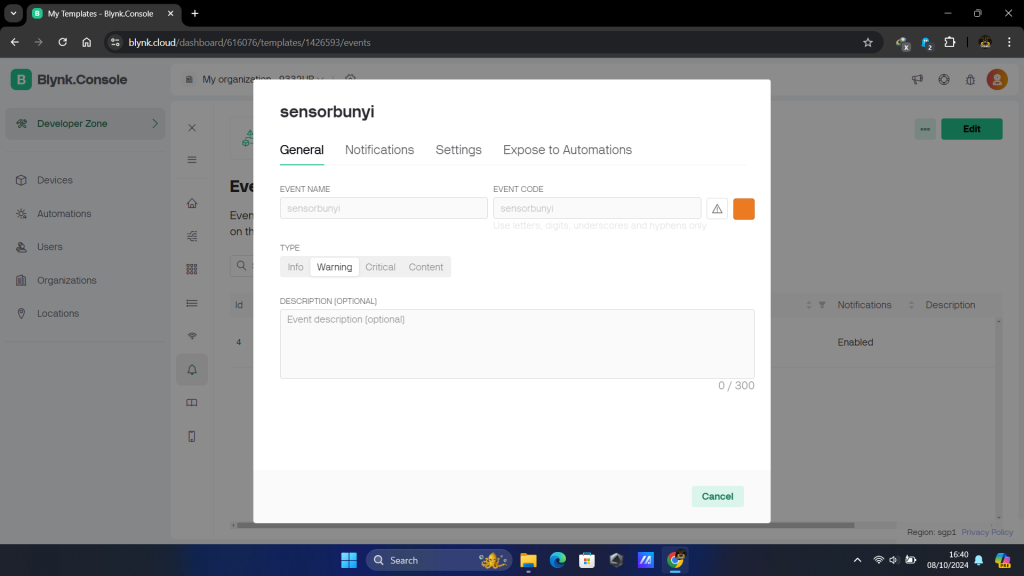
Task: Click the green Edit button
Action: 971,129
